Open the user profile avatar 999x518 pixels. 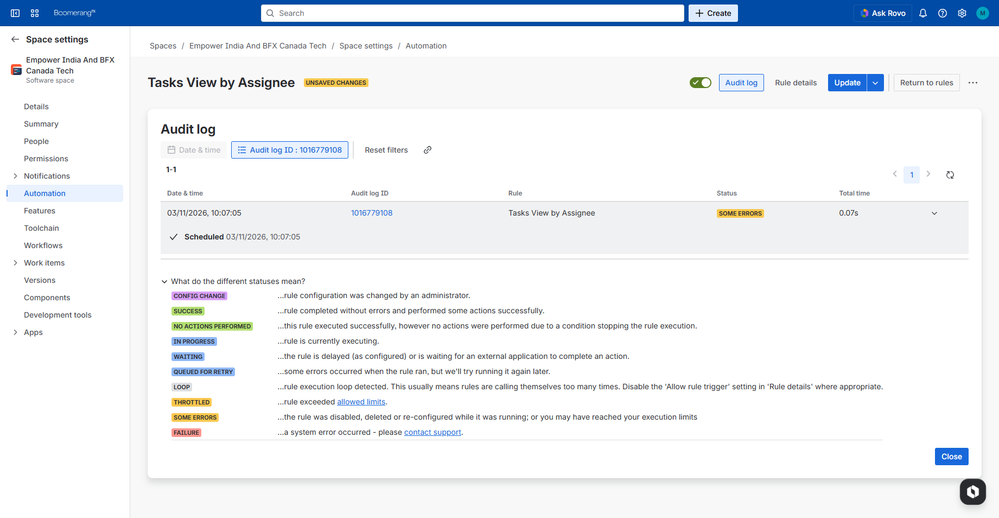(x=982, y=13)
